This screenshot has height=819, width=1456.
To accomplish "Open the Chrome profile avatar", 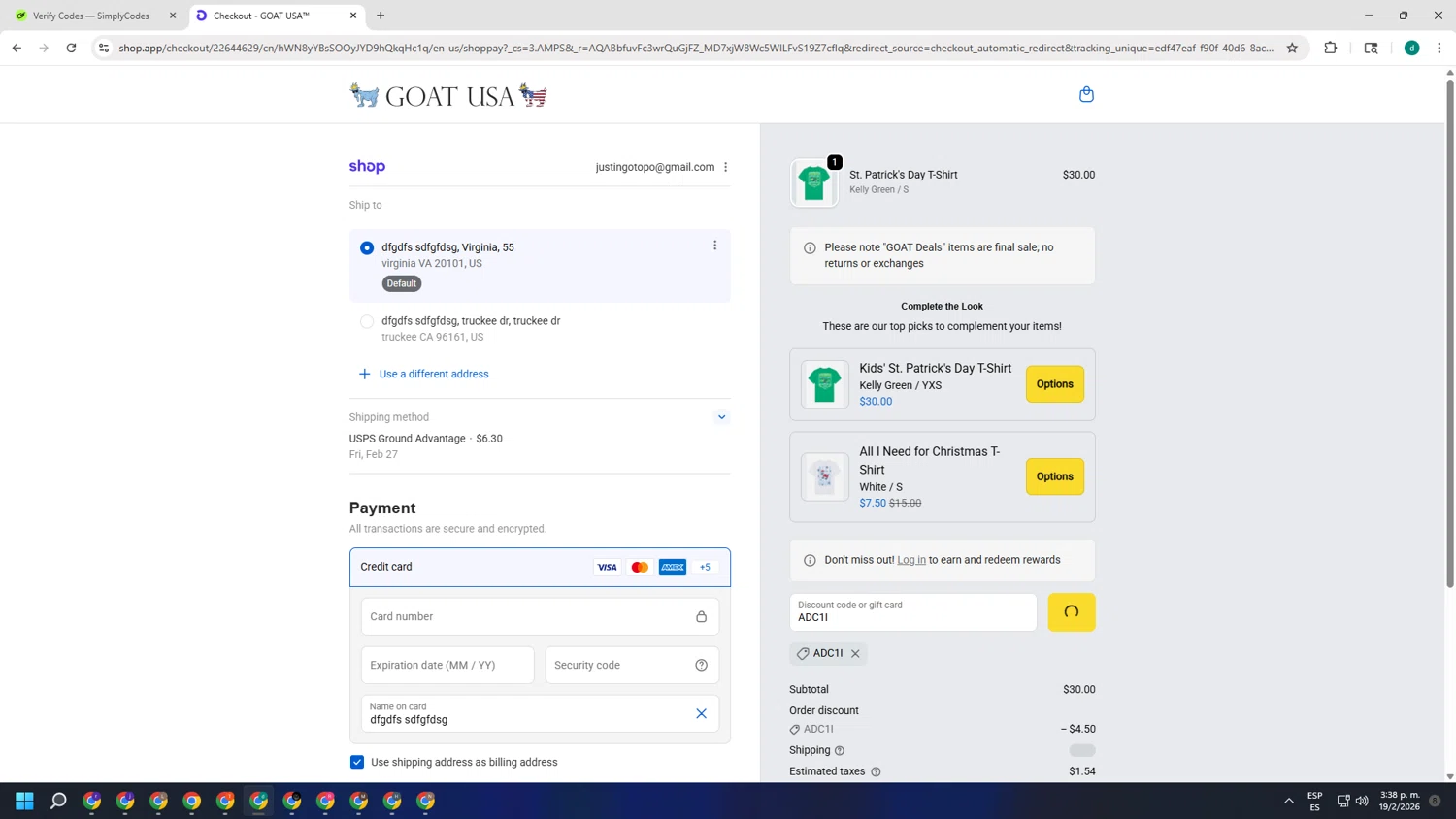I will click(x=1412, y=48).
